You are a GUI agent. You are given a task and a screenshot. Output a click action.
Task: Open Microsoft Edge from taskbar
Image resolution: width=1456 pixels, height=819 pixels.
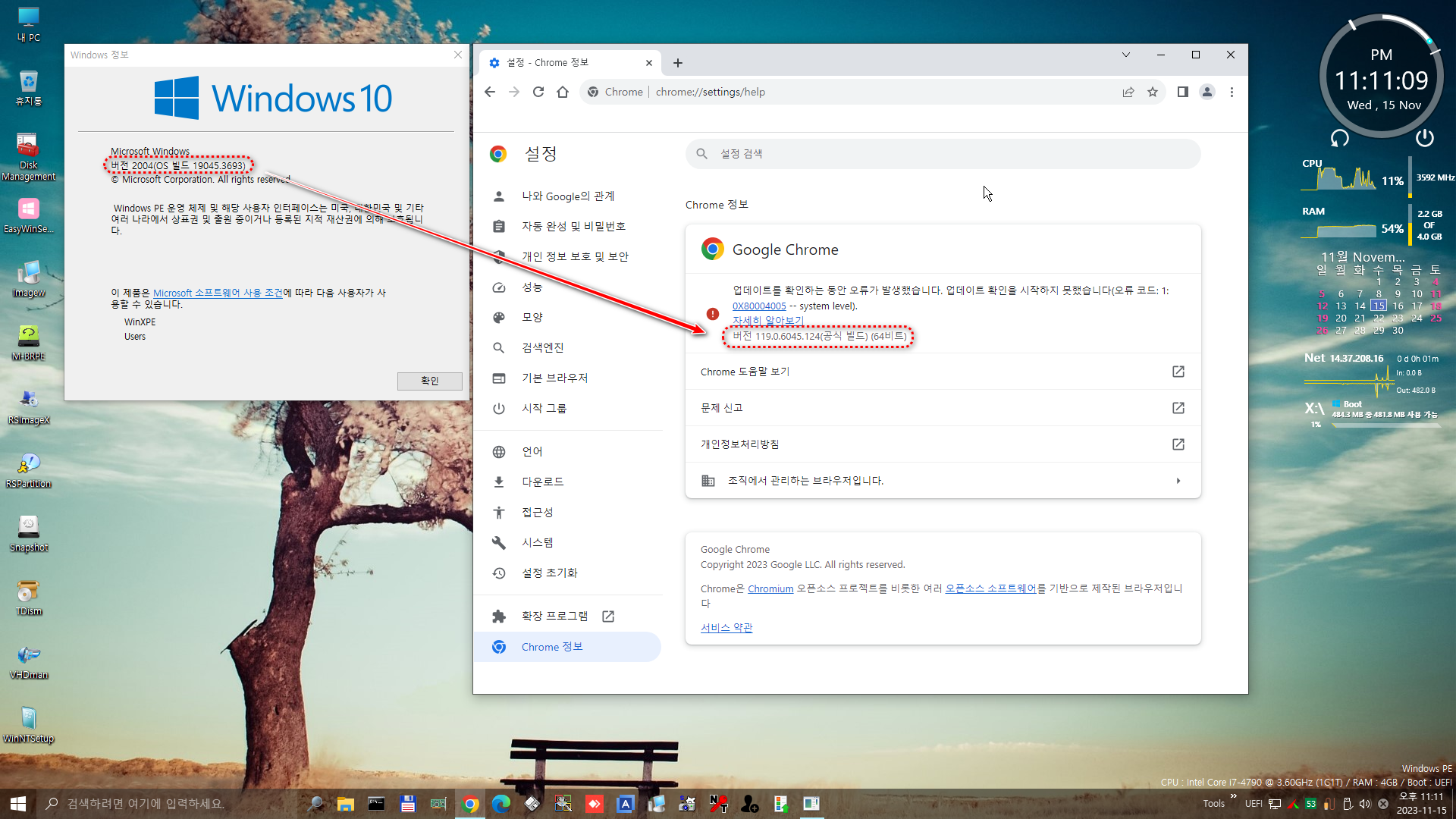click(501, 804)
